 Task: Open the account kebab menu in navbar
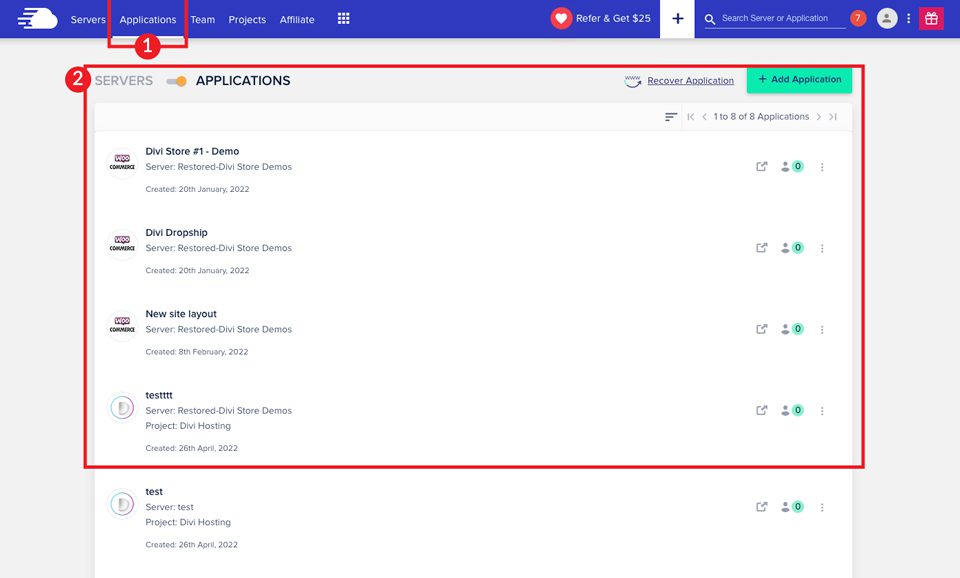coord(908,19)
